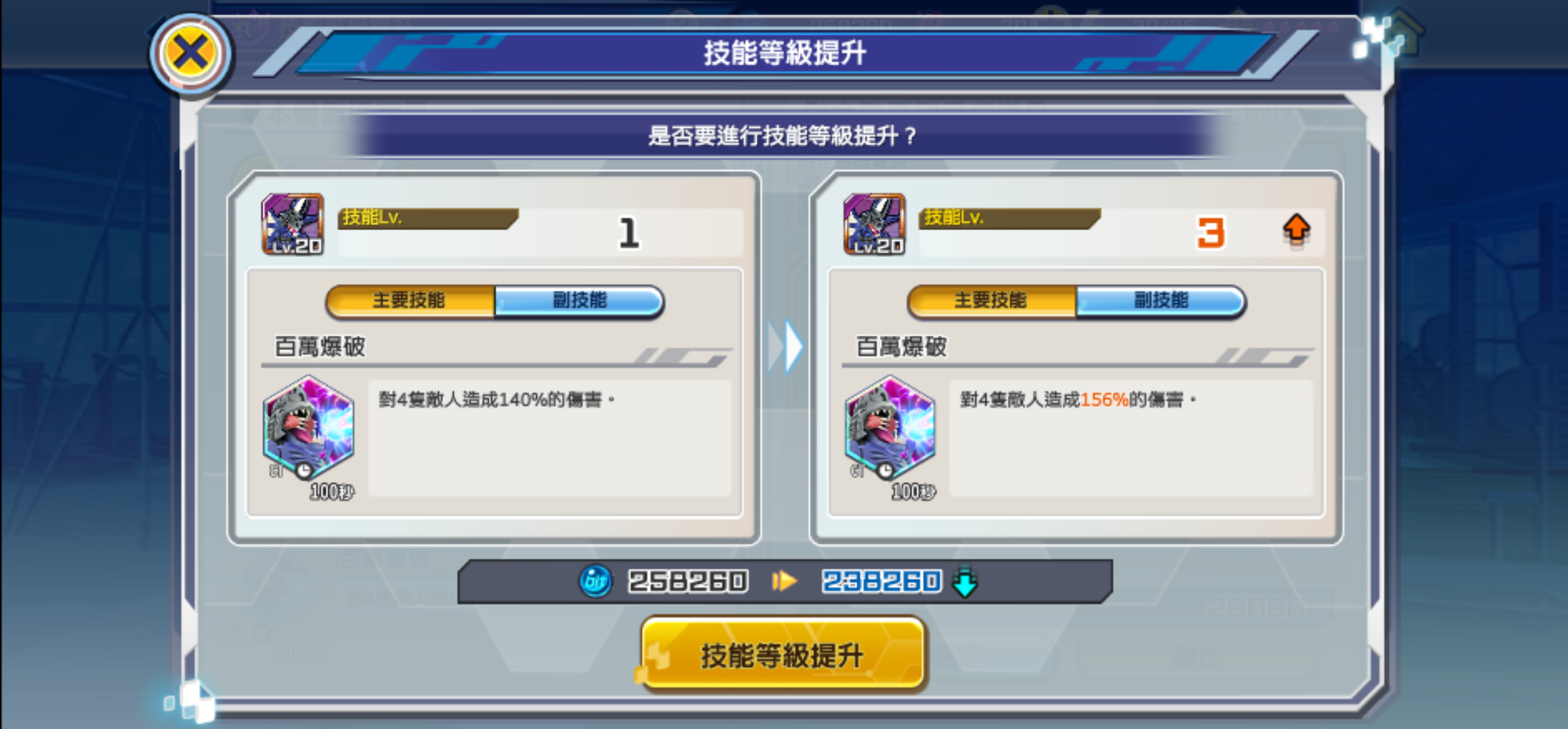This screenshot has width=1568, height=729.
Task: Switch left panel to 副技能 tab
Action: [x=580, y=301]
